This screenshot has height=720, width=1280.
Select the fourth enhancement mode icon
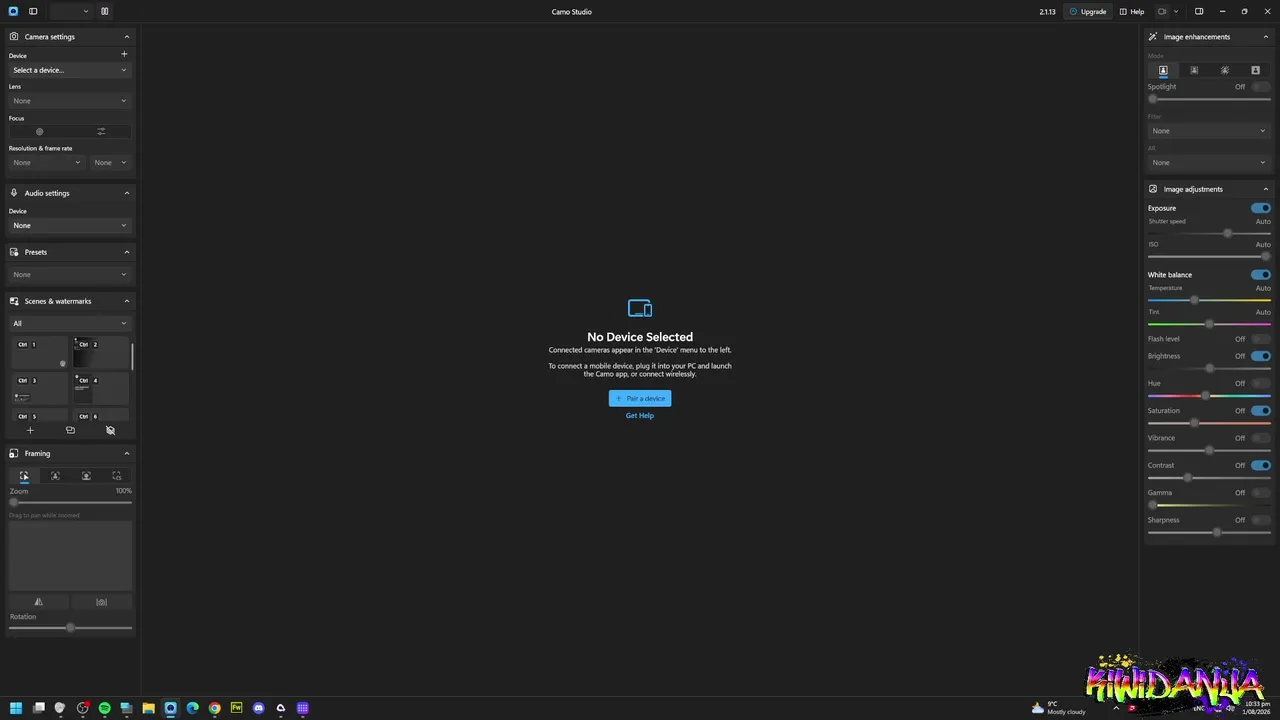[x=1256, y=70]
